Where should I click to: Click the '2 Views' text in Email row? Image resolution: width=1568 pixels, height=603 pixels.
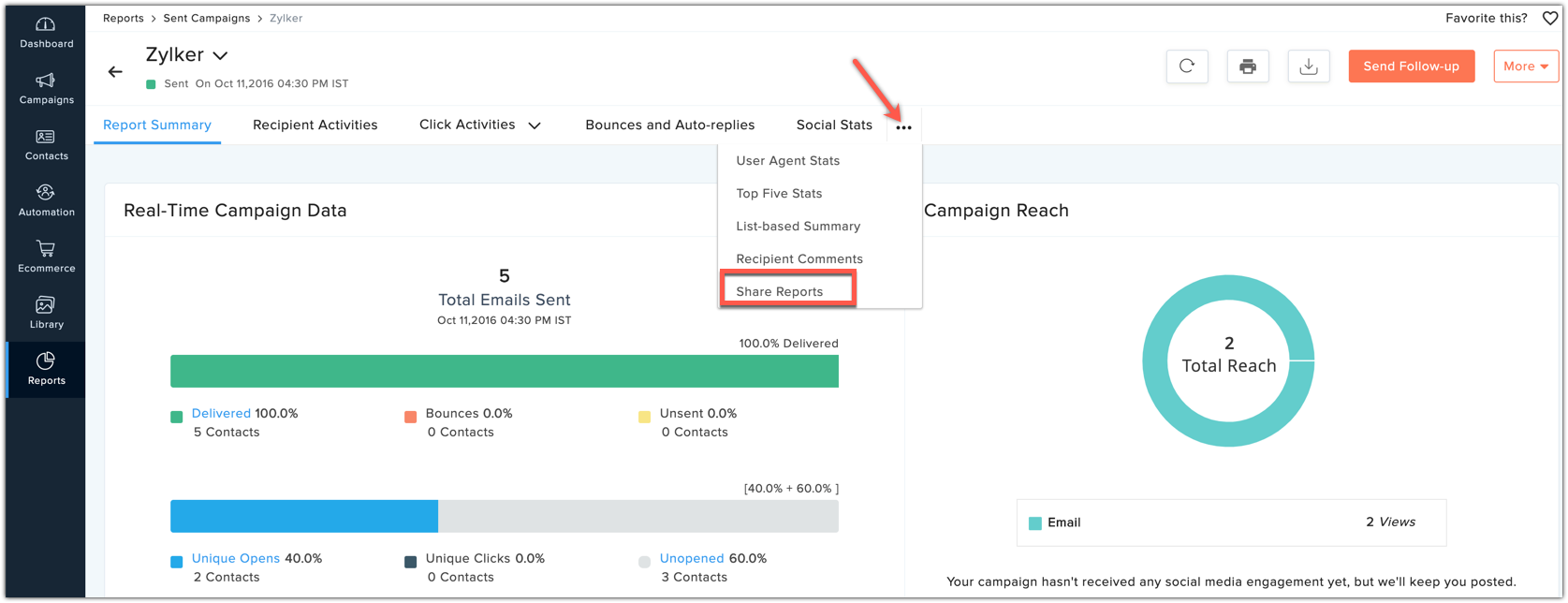point(1390,522)
